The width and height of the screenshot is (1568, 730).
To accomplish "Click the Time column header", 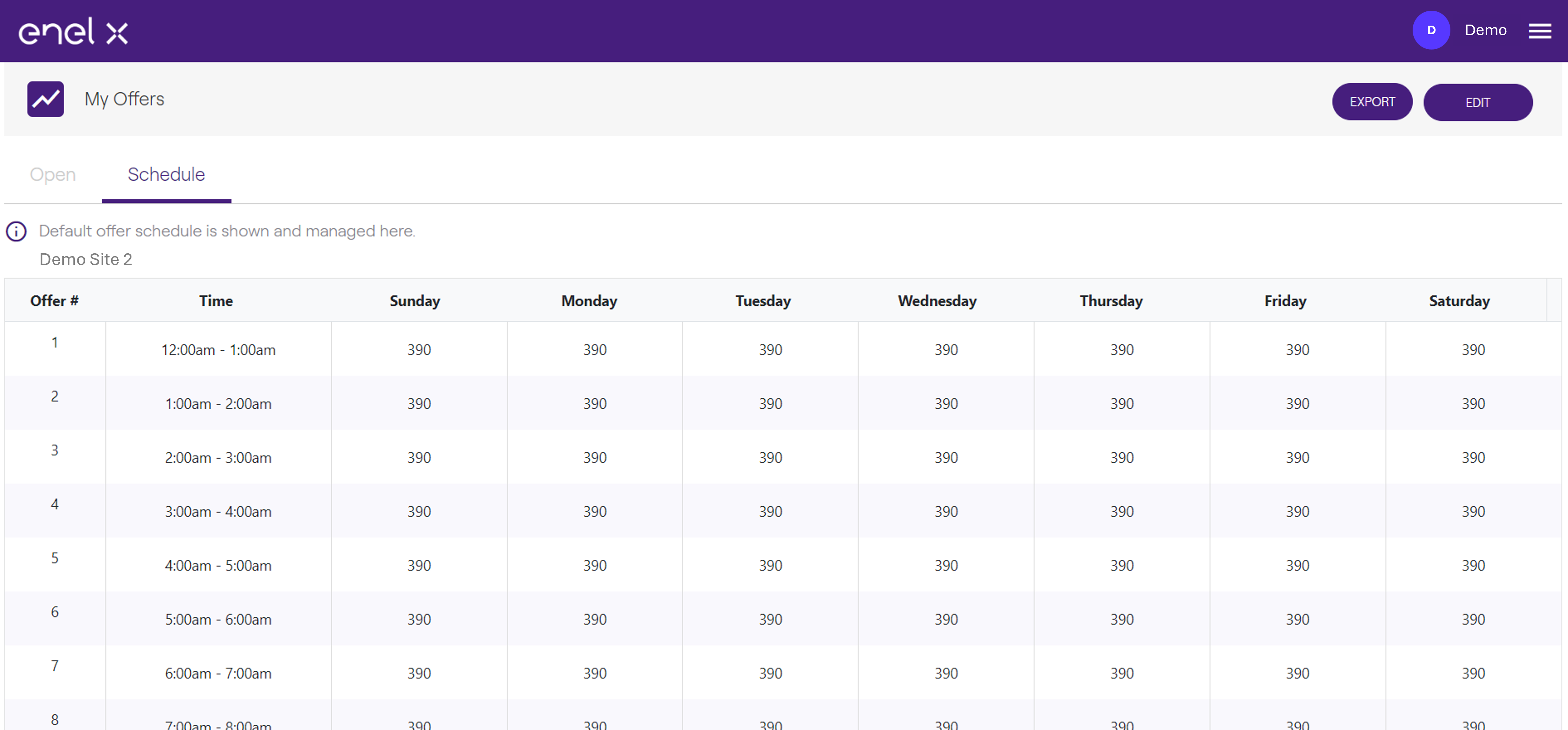I will (x=216, y=301).
